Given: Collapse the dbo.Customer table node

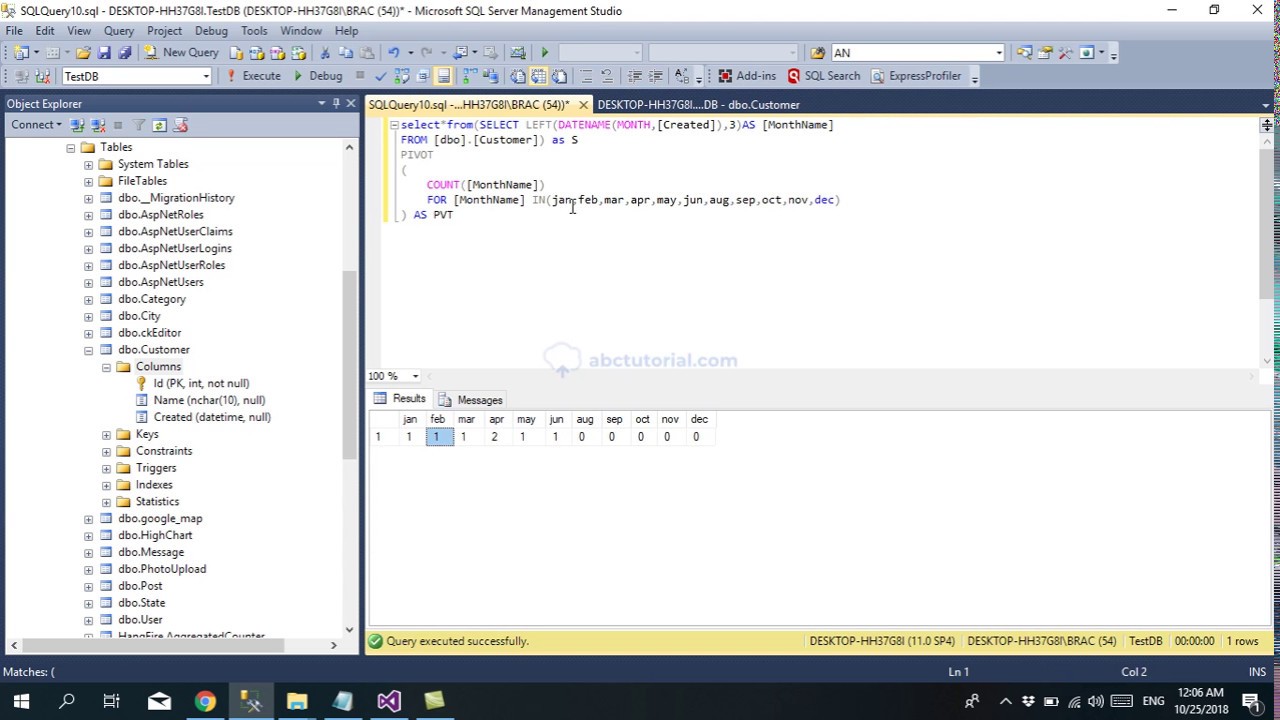Looking at the screenshot, I should point(88,350).
